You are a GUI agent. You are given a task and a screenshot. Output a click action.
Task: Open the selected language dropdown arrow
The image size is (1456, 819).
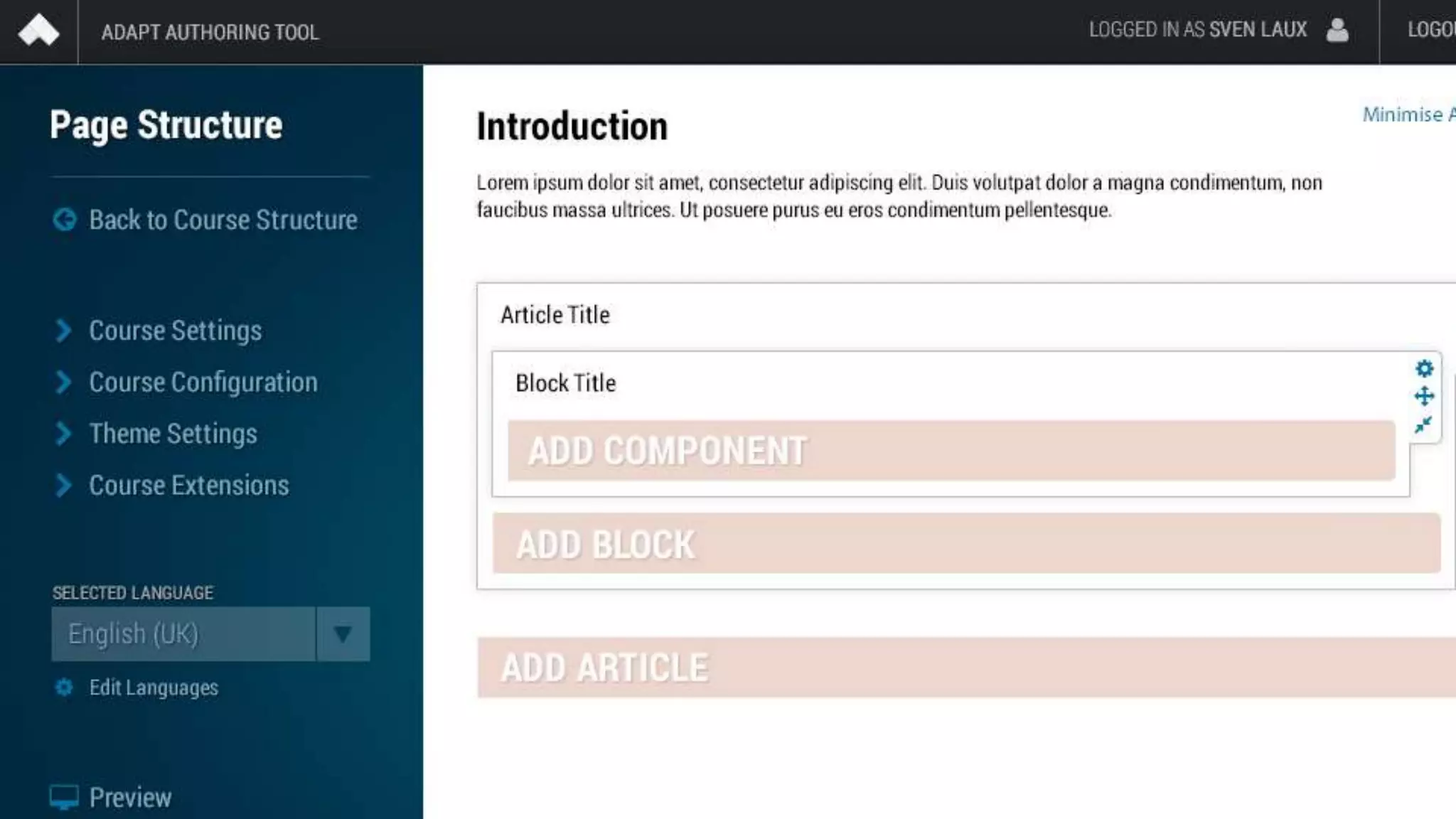[343, 633]
